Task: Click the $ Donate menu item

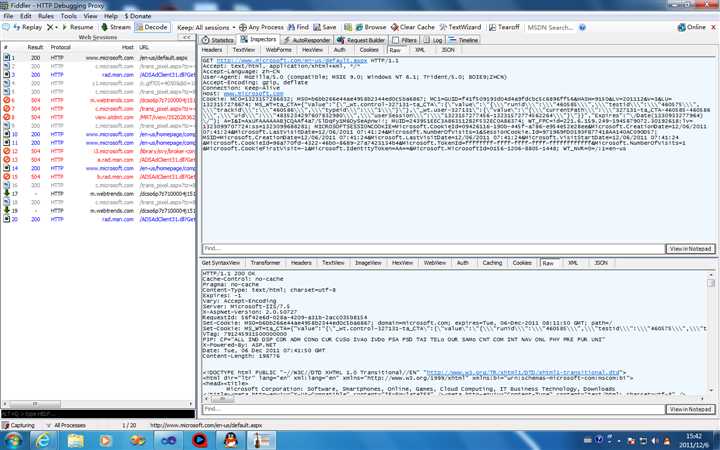Action: tap(138, 16)
